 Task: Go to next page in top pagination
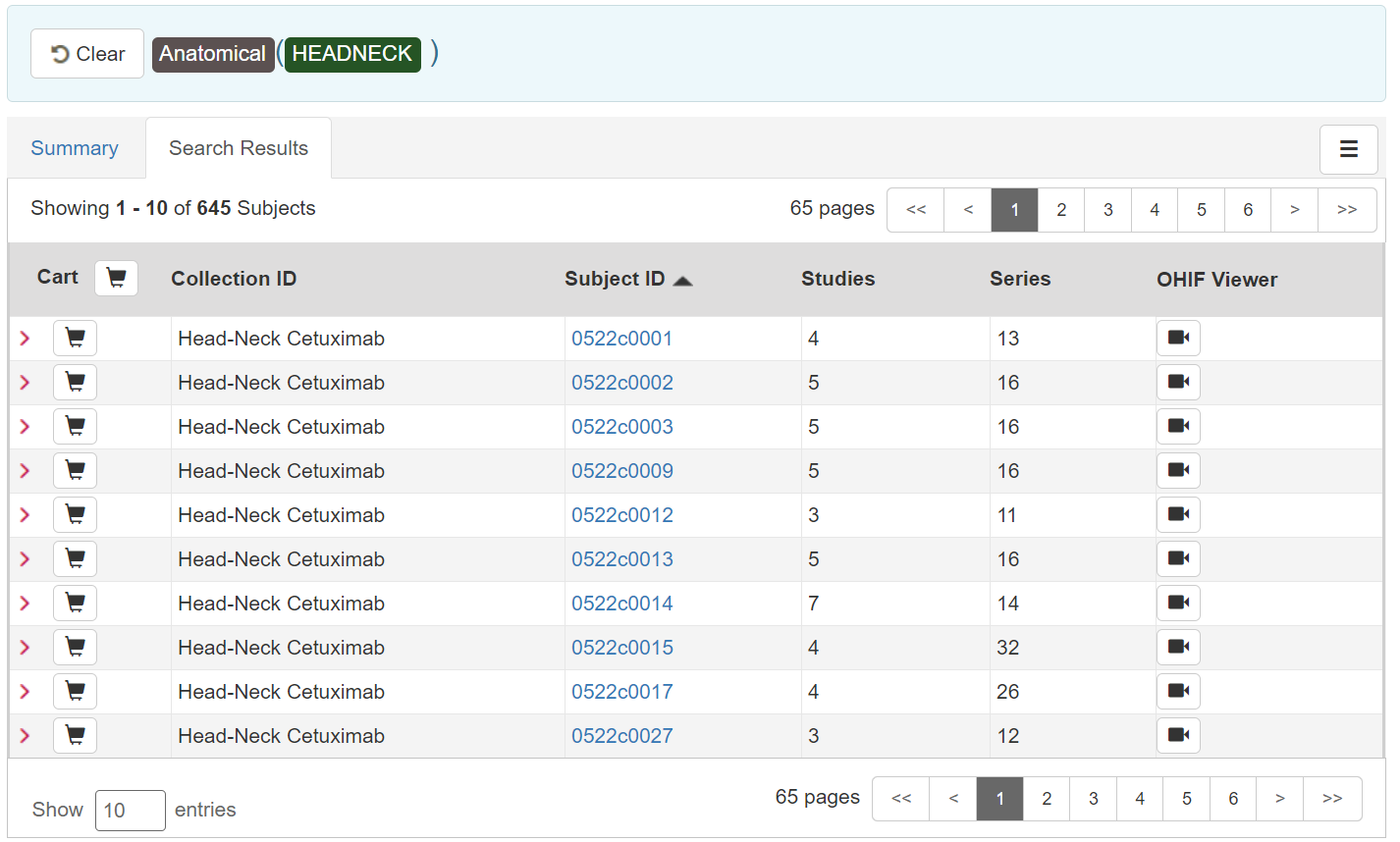(x=1295, y=210)
